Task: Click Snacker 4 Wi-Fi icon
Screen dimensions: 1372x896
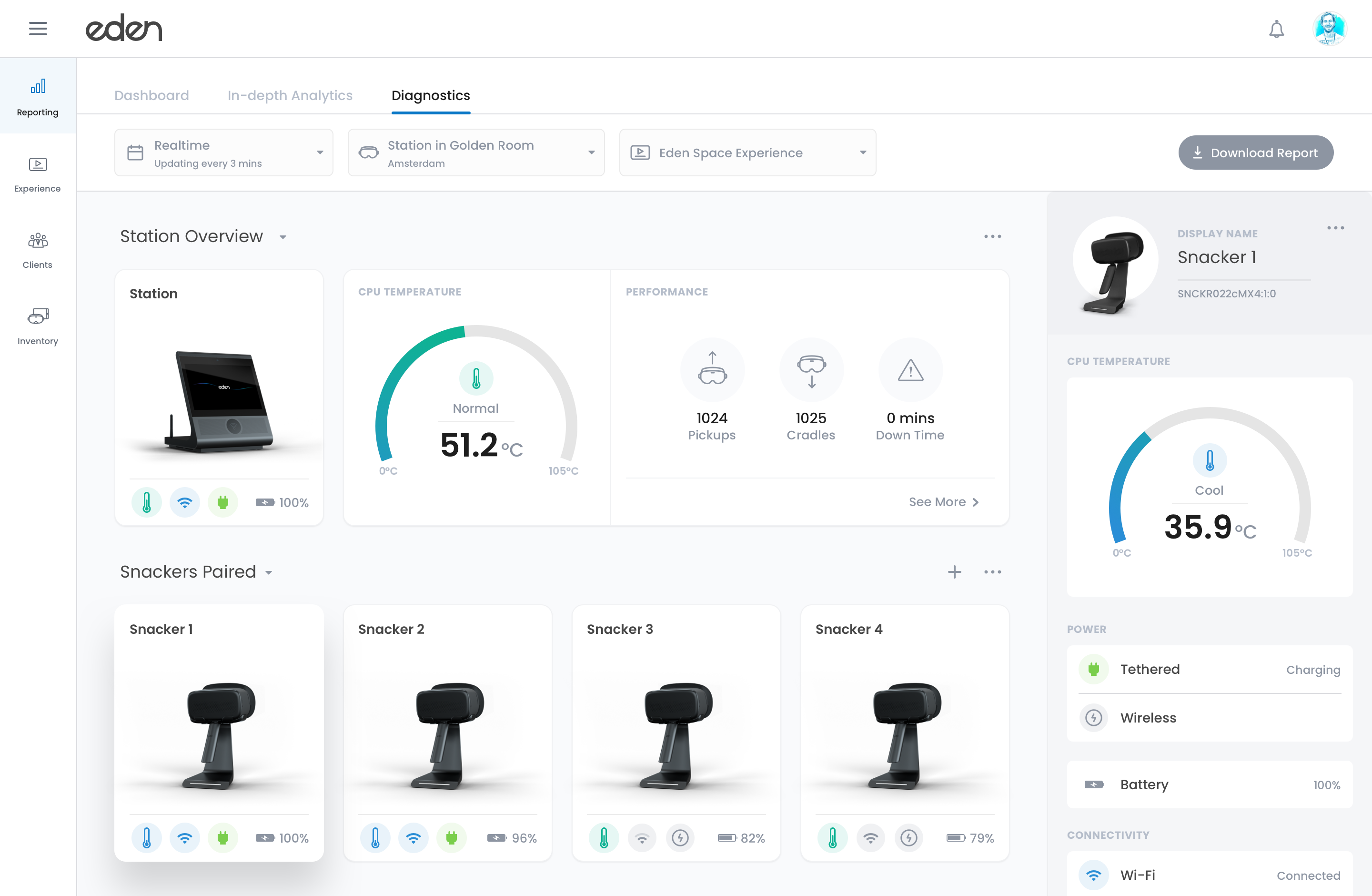Action: click(870, 838)
